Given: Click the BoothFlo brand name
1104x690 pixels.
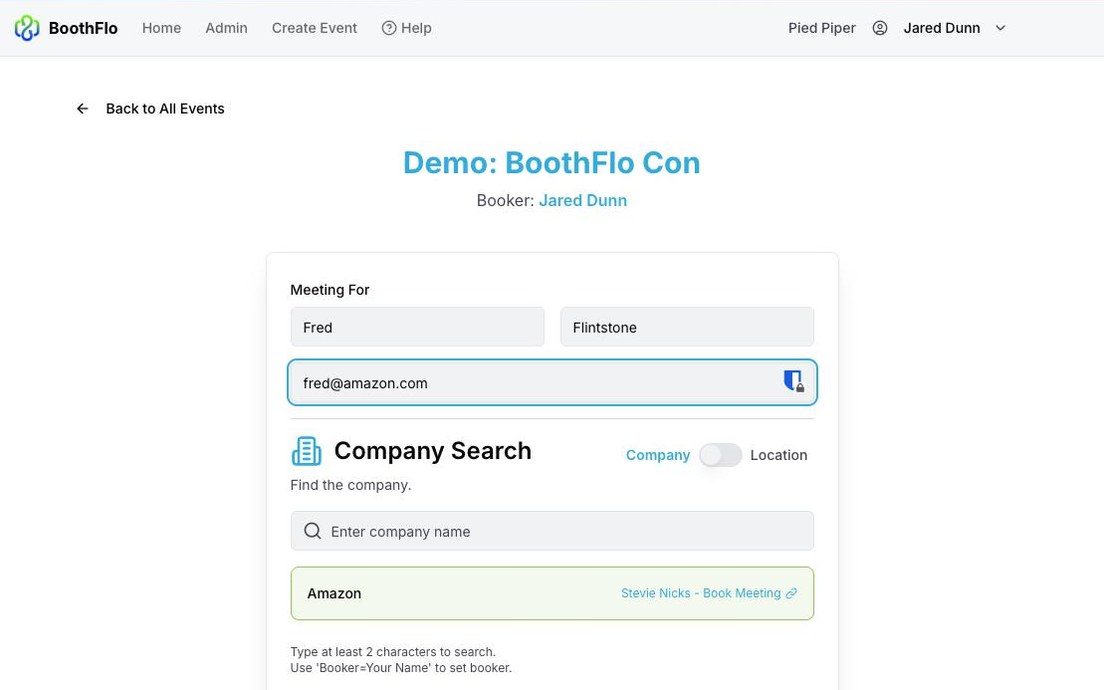Looking at the screenshot, I should tap(83, 28).
